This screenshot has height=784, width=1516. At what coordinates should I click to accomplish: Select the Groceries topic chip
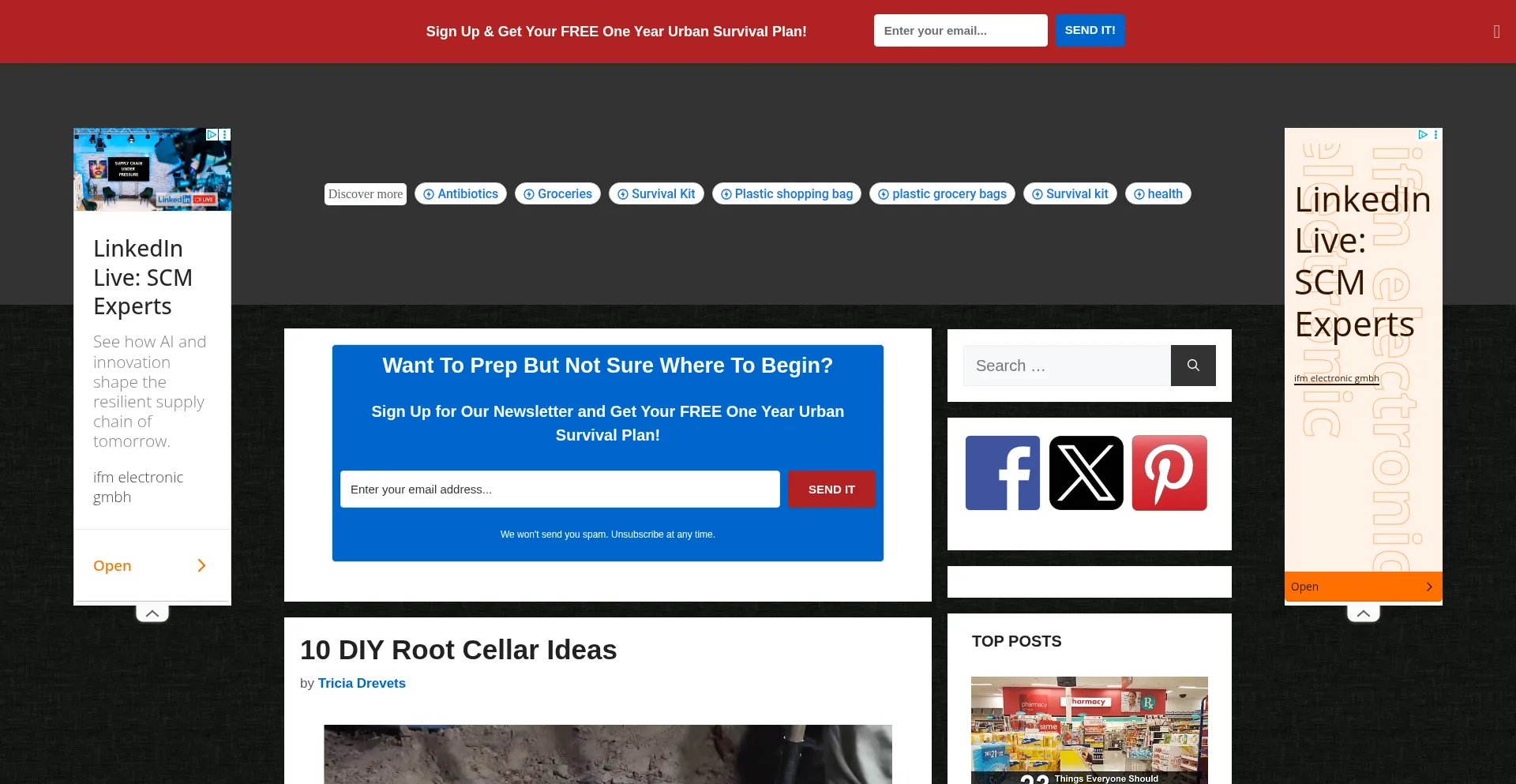pyautogui.click(x=557, y=194)
